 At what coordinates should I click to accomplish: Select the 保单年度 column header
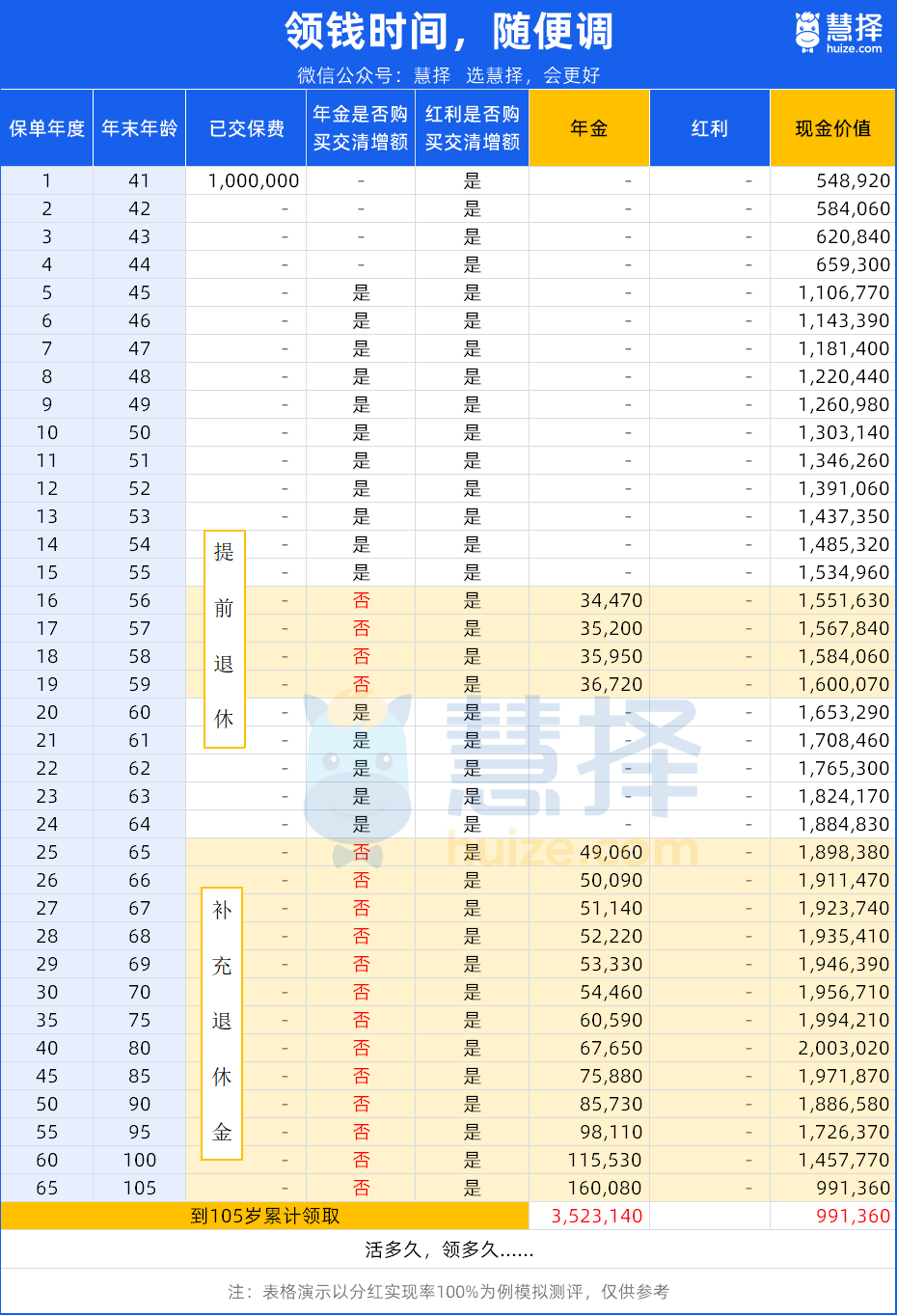[46, 128]
